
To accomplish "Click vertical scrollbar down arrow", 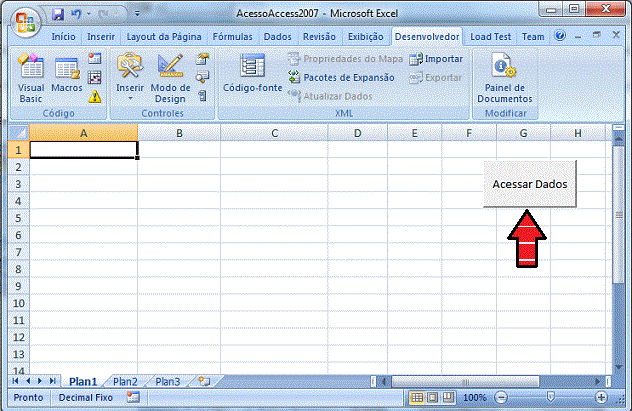I will tap(618, 367).
